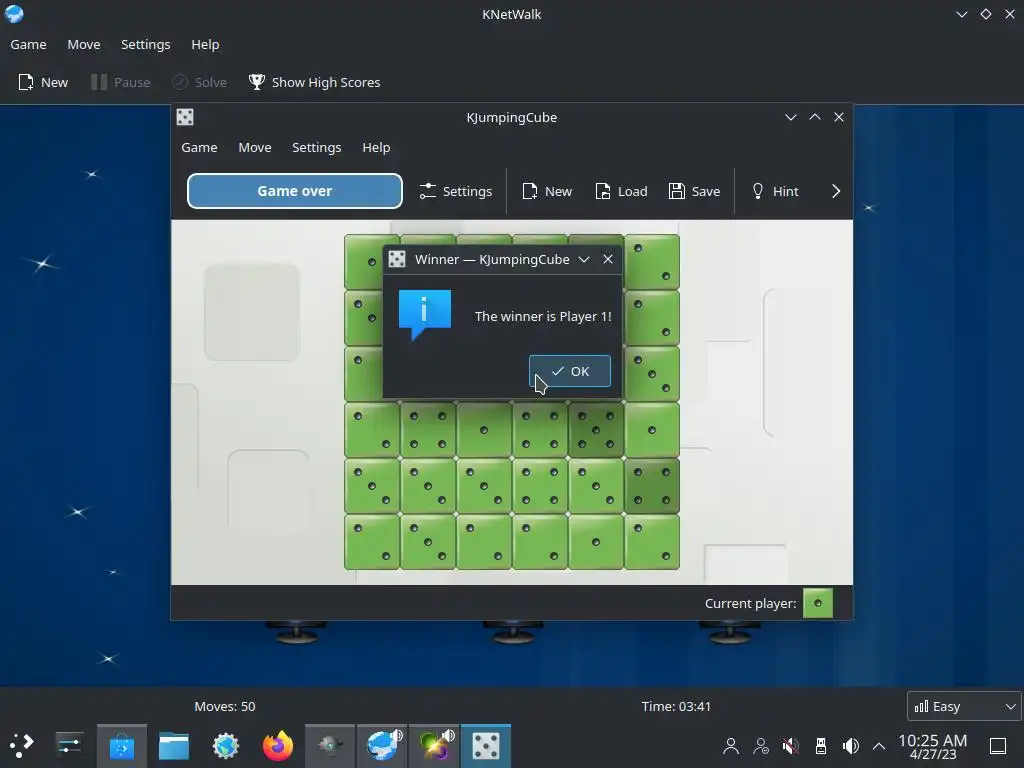
Task: Click the Time: 03:41 status text
Action: coord(676,707)
